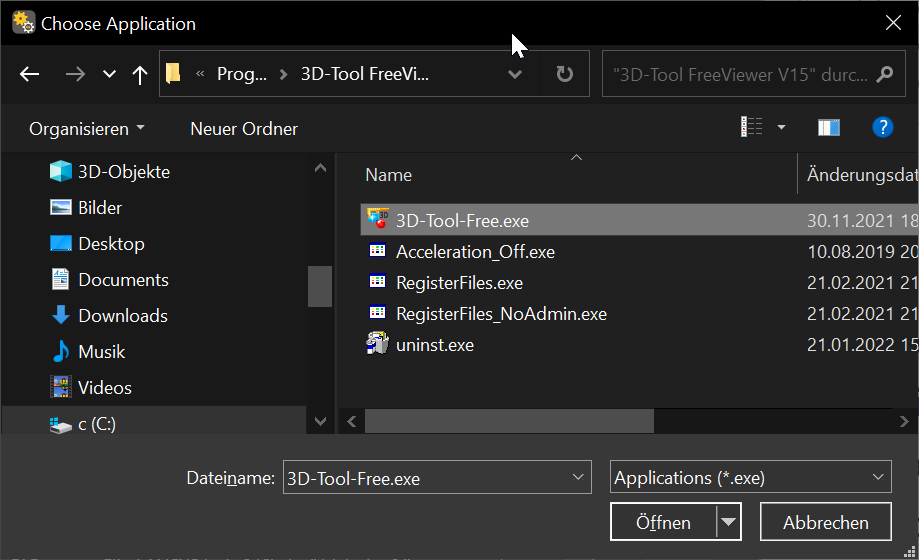The image size is (919, 560).
Task: Open help with the question mark icon
Action: tap(883, 127)
